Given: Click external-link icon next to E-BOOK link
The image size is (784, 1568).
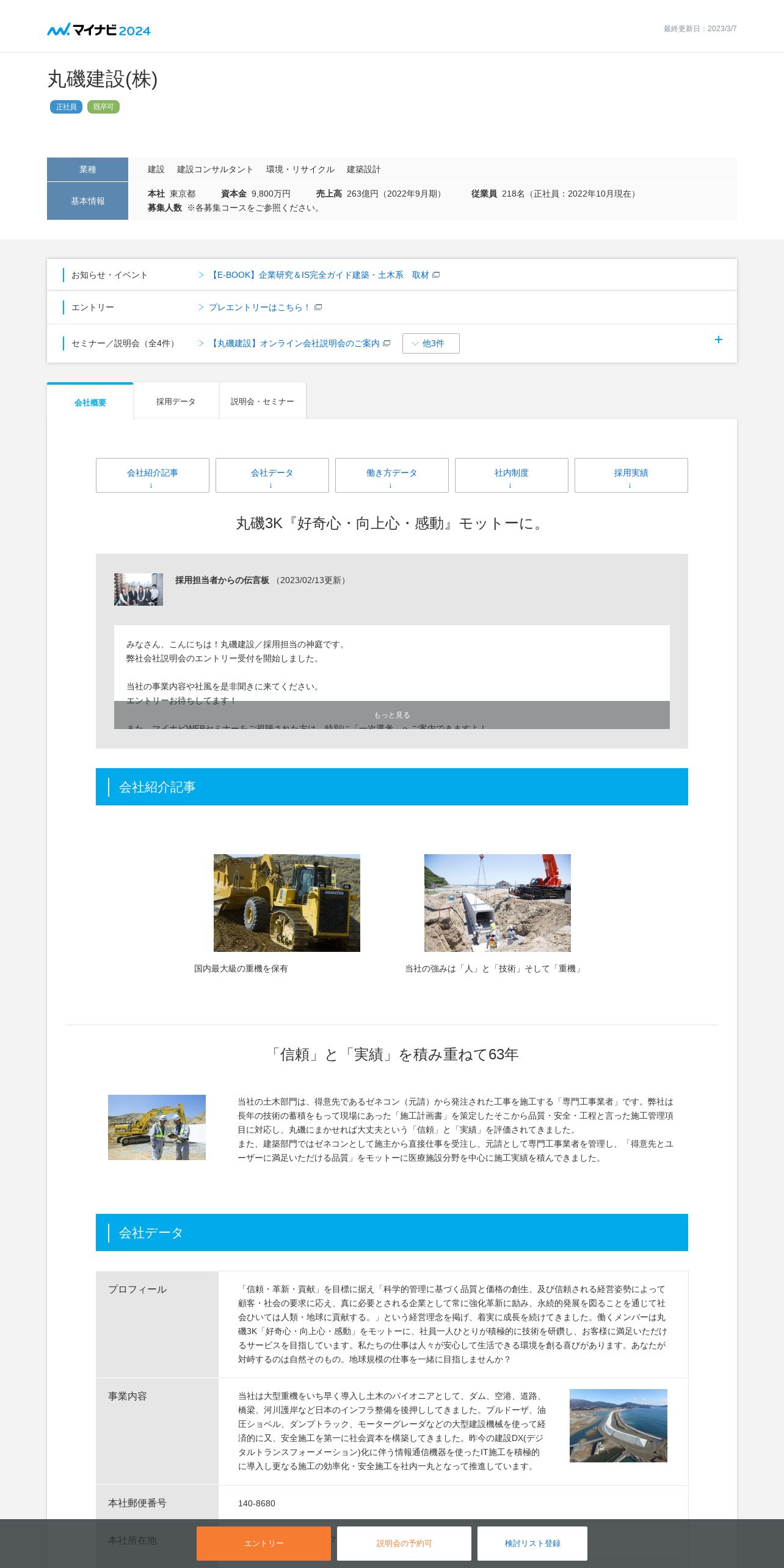Looking at the screenshot, I should click(436, 275).
